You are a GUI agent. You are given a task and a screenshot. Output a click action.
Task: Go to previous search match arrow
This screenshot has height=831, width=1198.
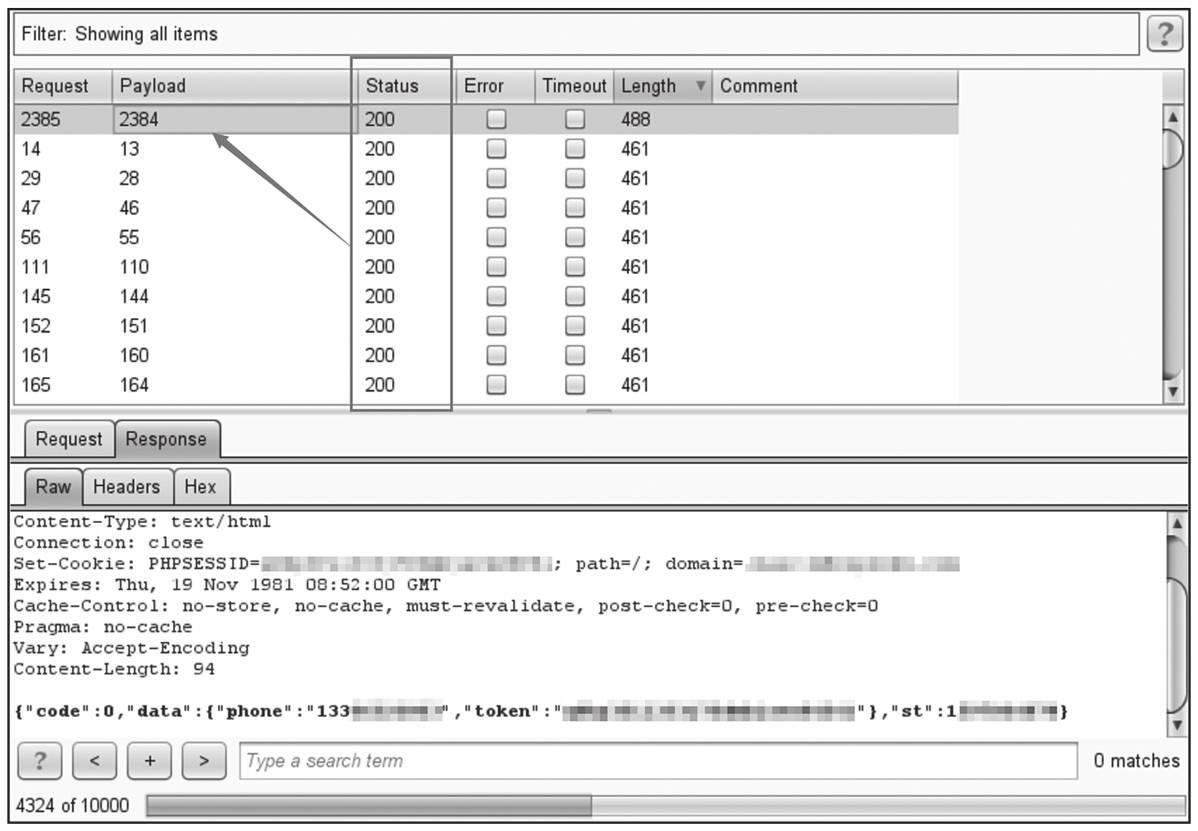click(94, 761)
